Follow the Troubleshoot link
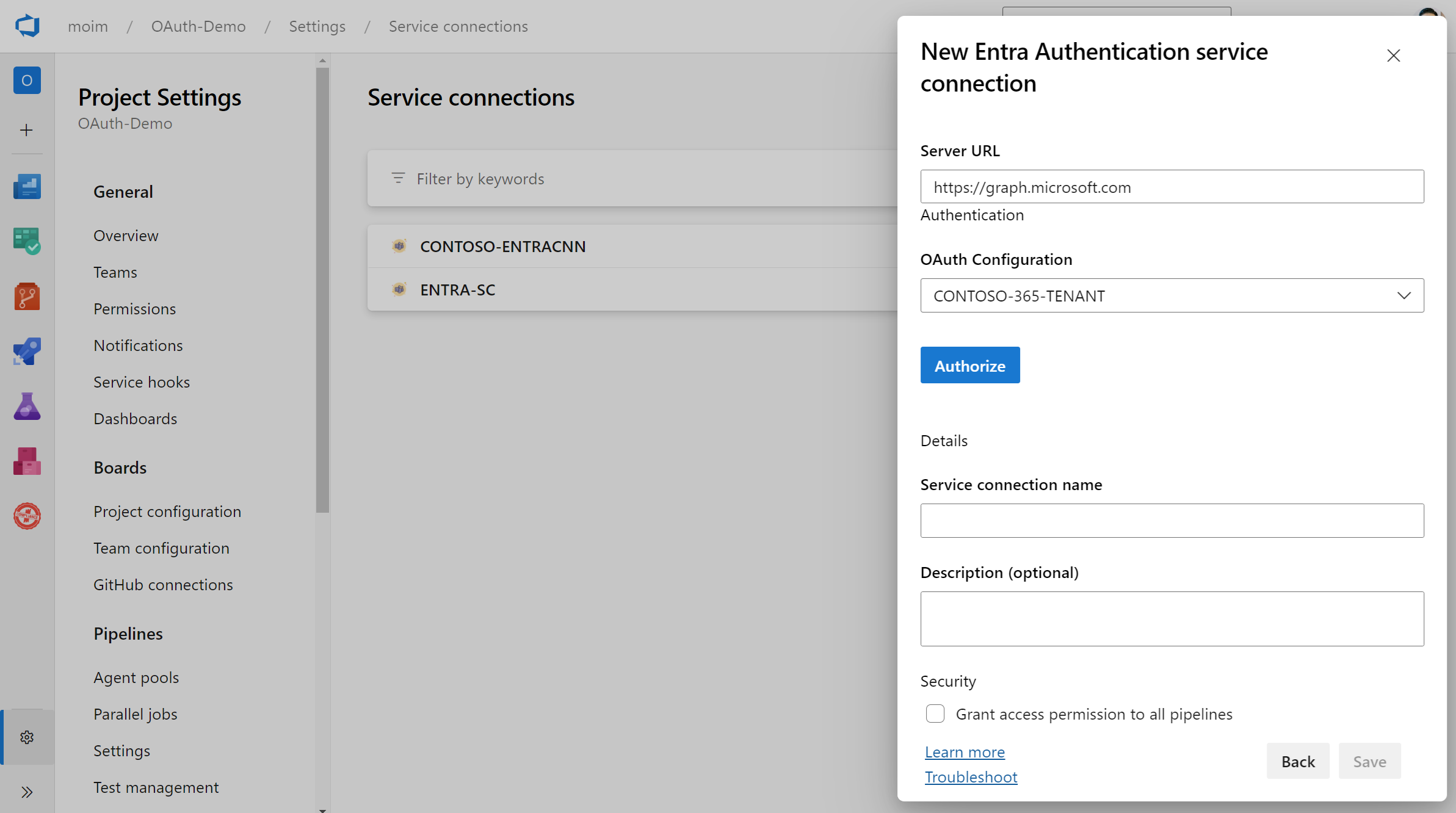This screenshot has height=813, width=1456. 971,777
